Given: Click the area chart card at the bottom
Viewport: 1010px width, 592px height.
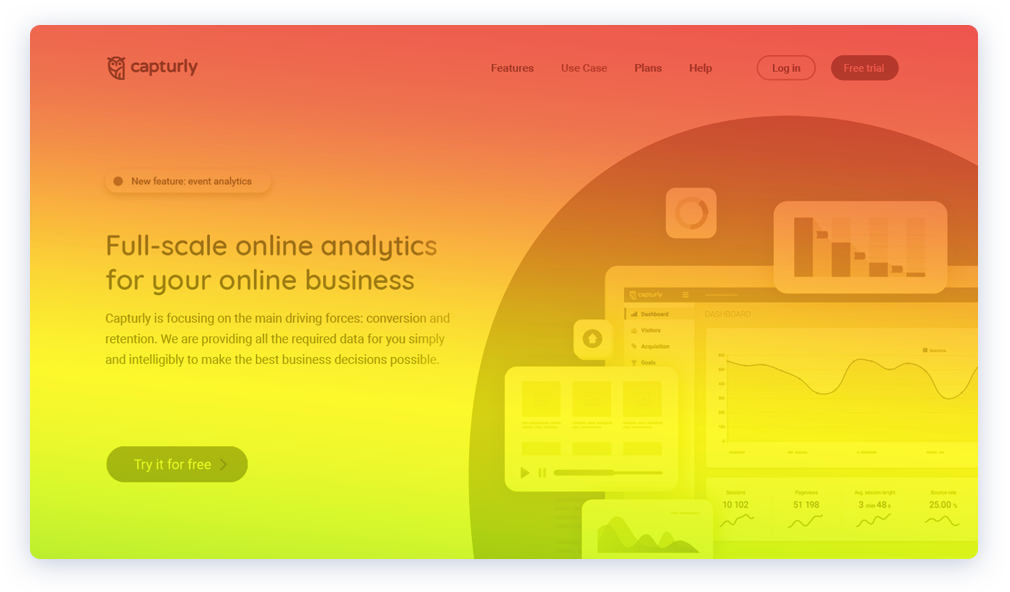Looking at the screenshot, I should pos(647,530).
